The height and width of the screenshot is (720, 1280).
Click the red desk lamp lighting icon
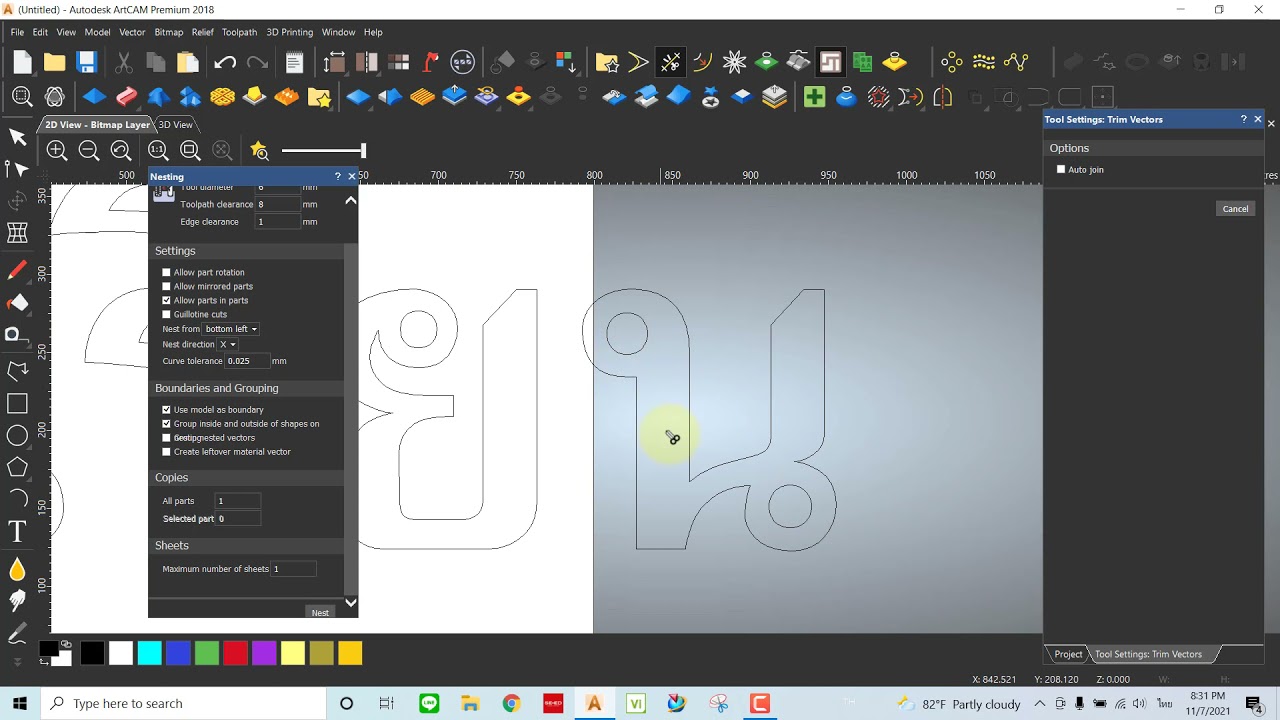pos(431,62)
